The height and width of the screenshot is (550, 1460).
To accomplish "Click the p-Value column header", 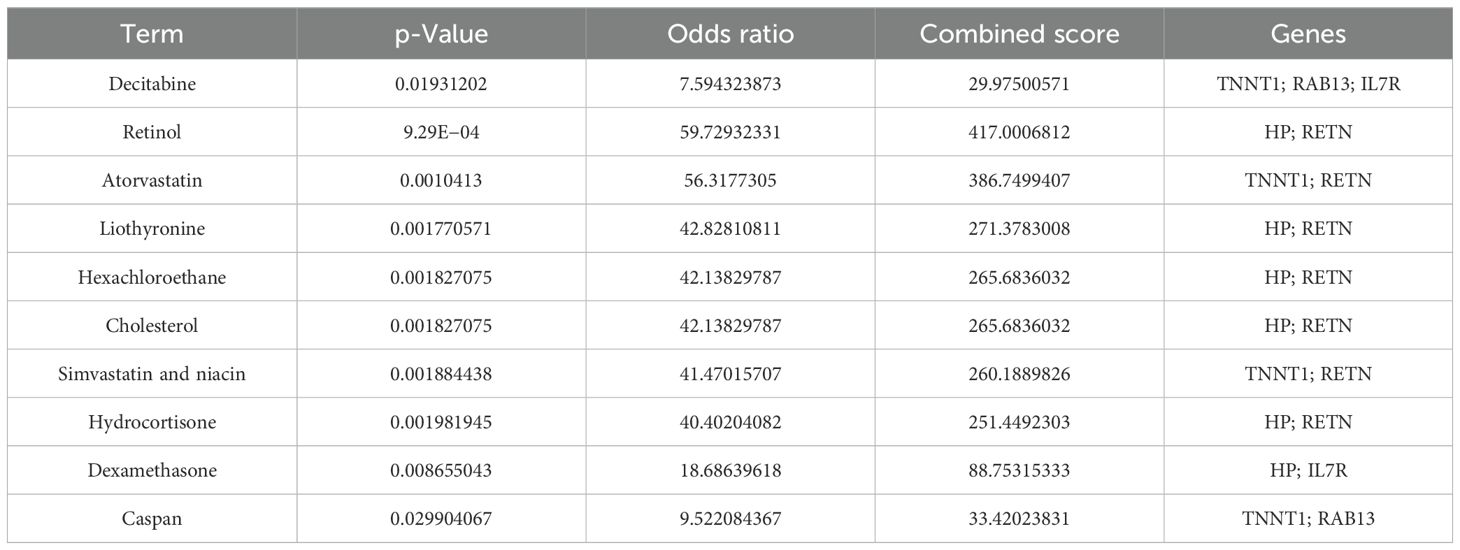I will (x=441, y=34).
